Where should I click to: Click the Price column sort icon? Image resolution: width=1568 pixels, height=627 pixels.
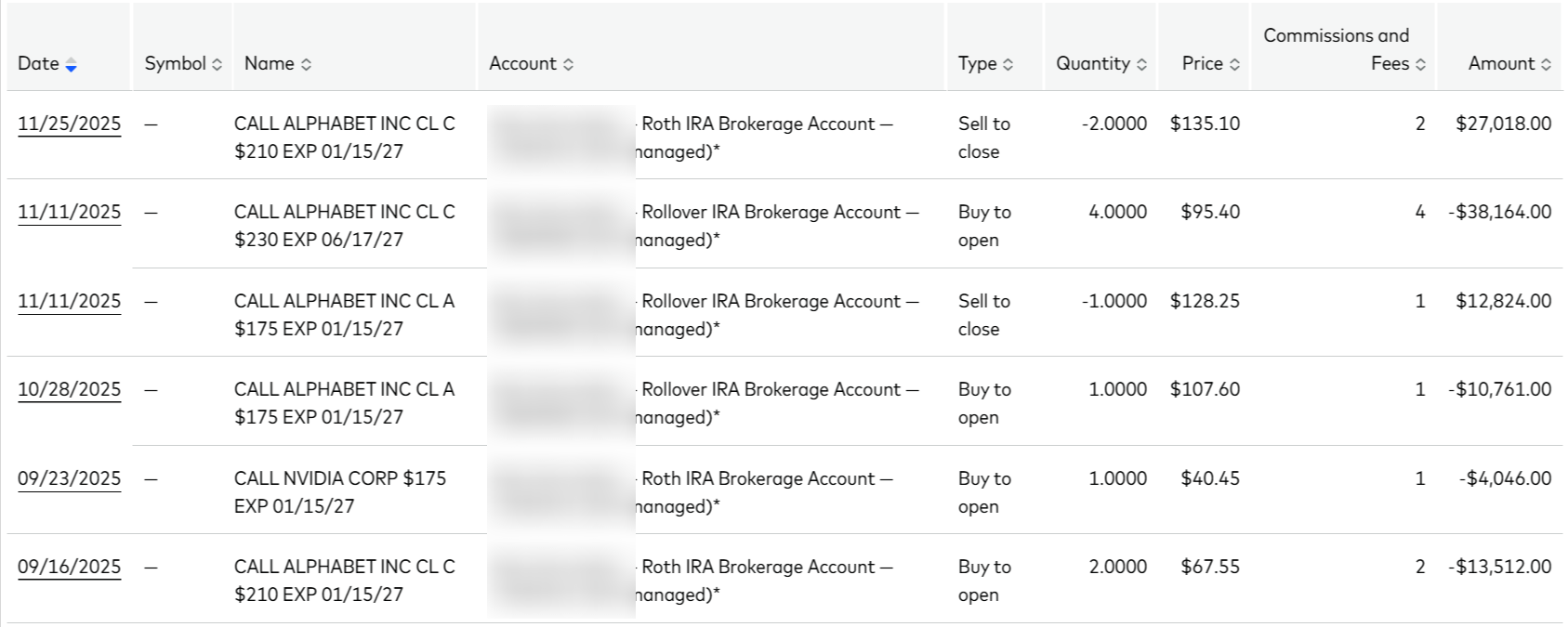1234,64
